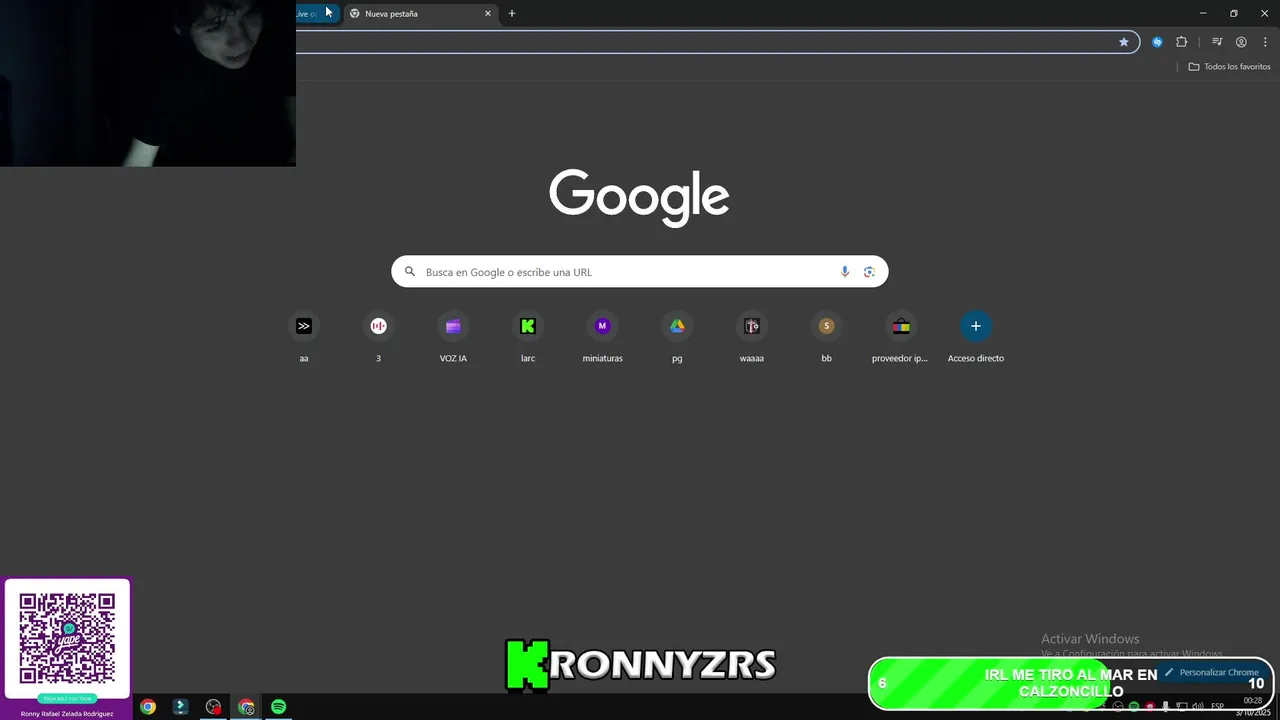Open the Chrome profile avatar
The width and height of the screenshot is (1280, 720).
(x=1241, y=42)
